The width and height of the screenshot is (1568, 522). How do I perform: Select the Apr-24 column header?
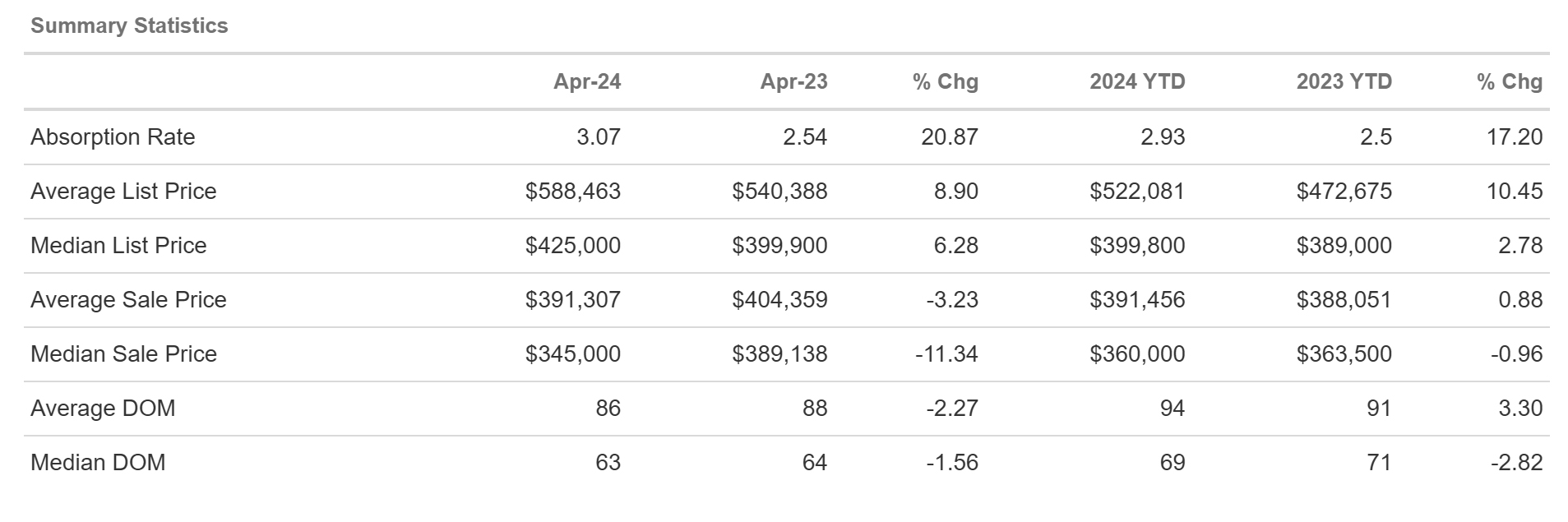[586, 81]
